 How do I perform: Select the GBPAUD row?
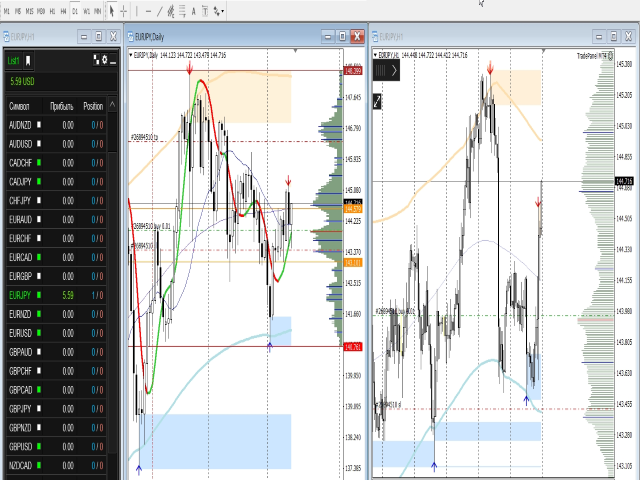click(56, 352)
